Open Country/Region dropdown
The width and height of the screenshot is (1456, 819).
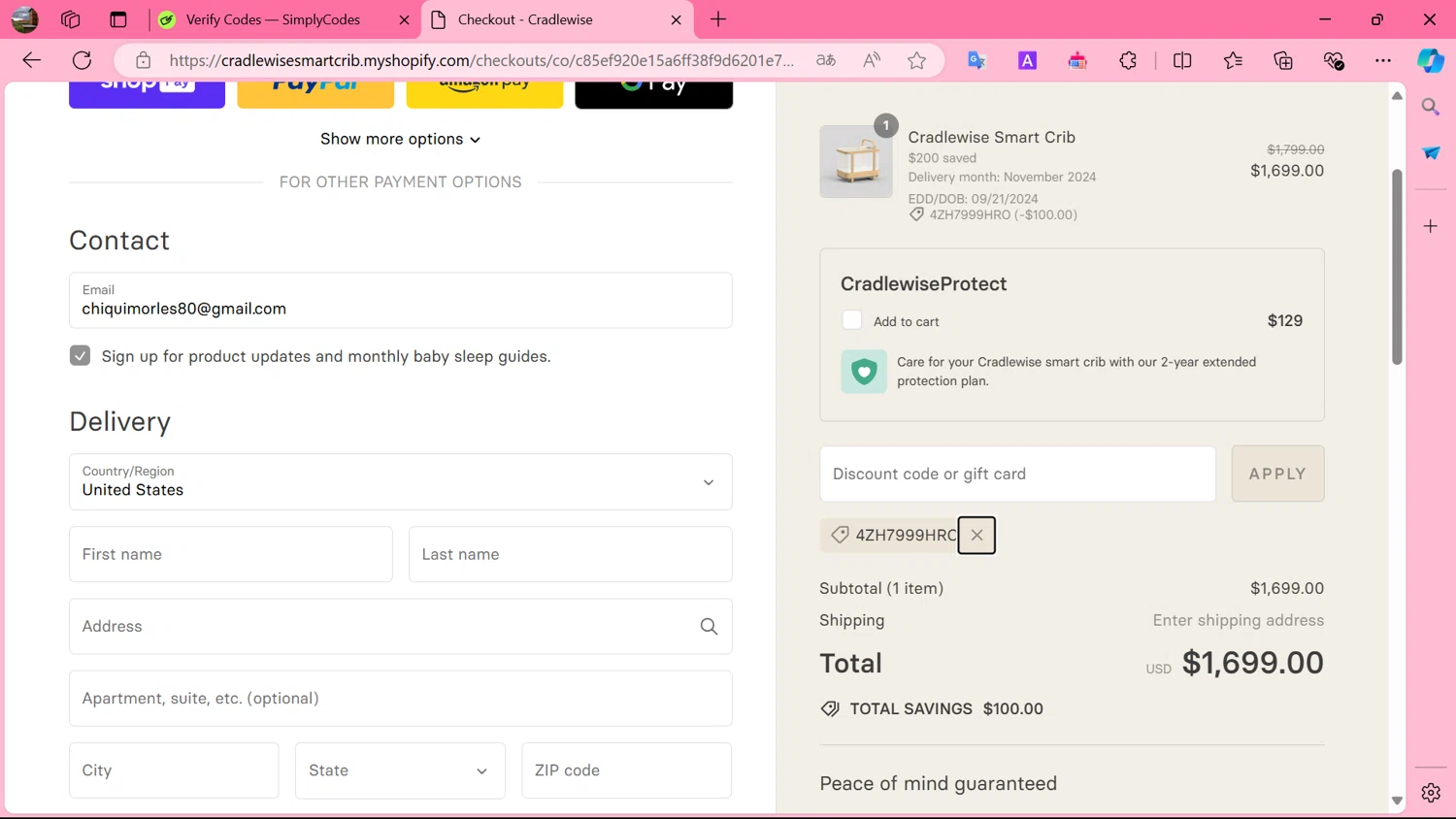coord(401,482)
